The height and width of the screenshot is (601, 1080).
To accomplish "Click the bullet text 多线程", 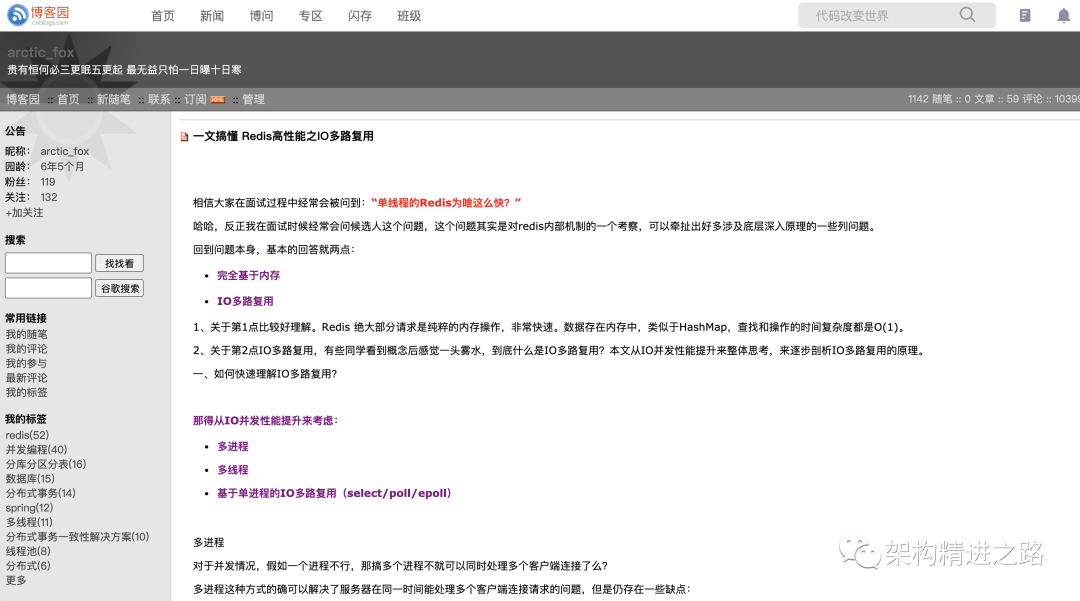I will tap(233, 470).
